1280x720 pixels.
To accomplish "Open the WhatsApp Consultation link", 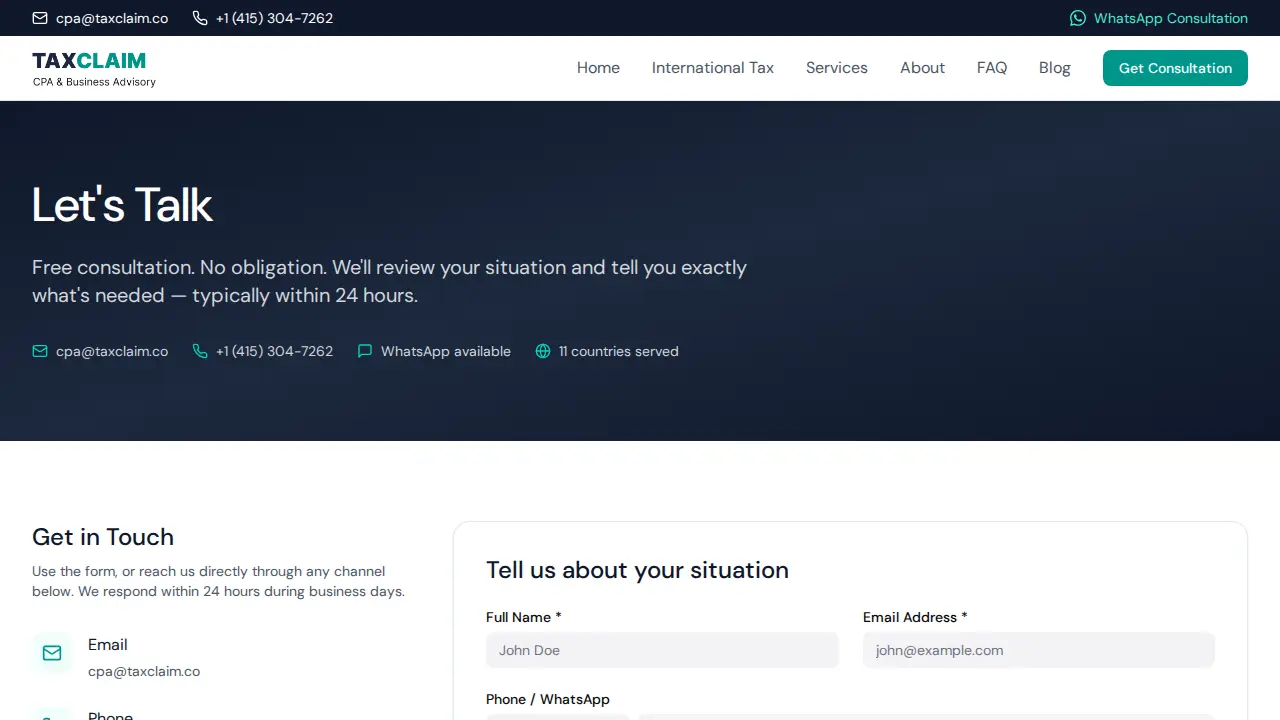I will coord(1159,18).
